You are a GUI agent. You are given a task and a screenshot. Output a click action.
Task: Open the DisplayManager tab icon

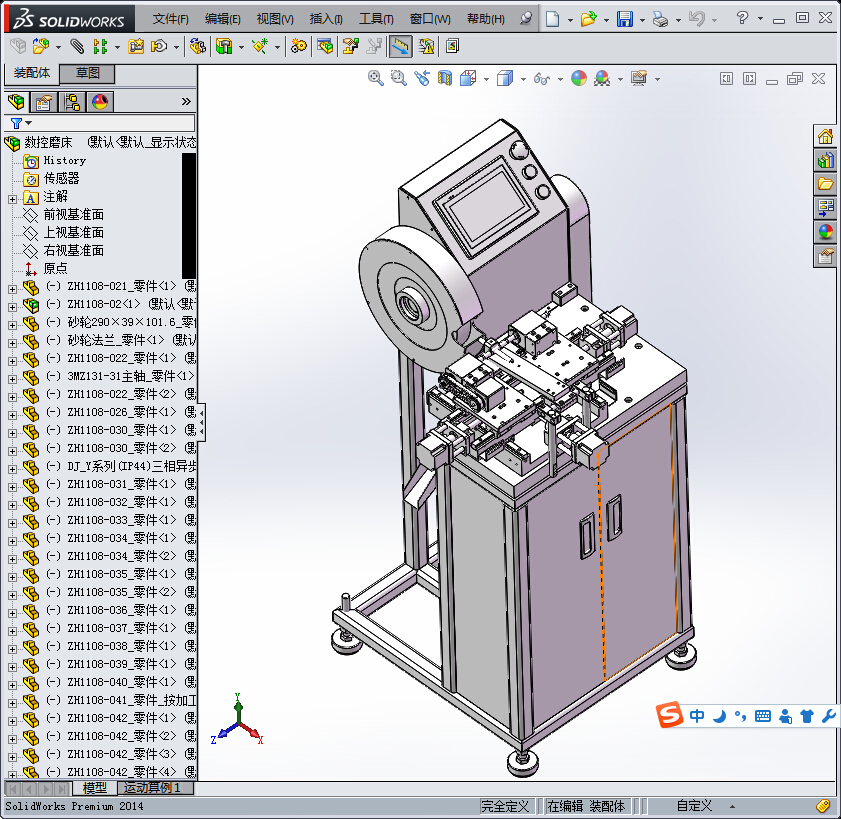click(x=100, y=101)
